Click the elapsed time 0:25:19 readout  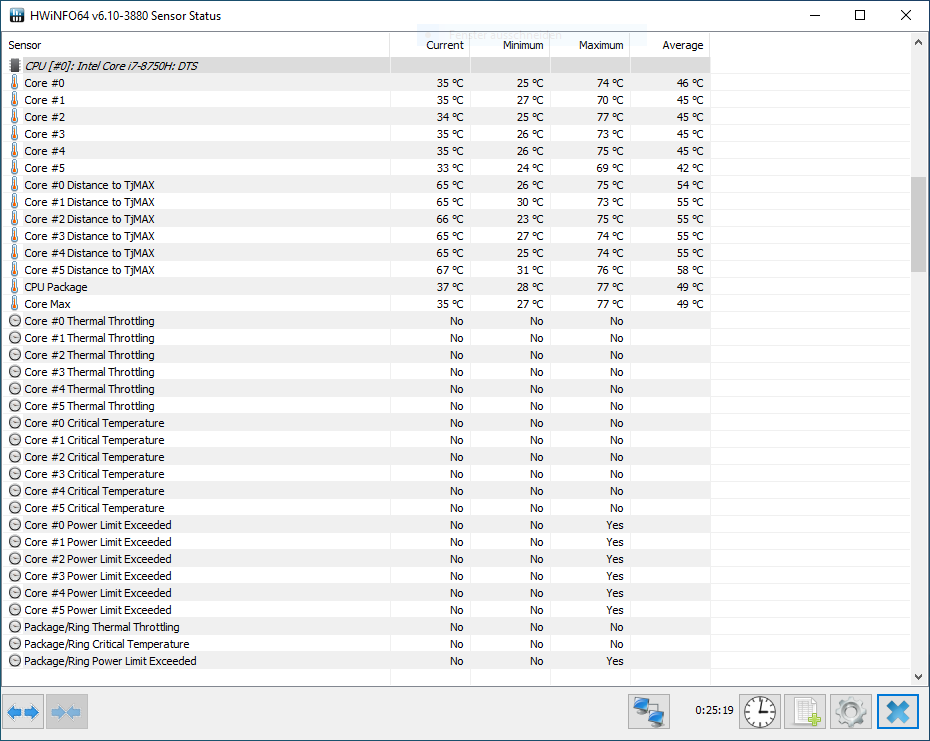pos(714,710)
